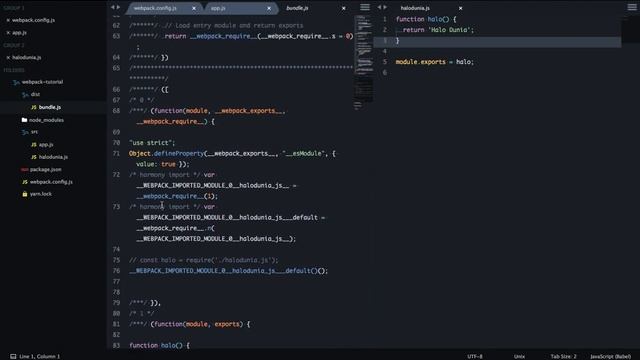The image size is (640, 360).
Task: Open app.js under src folder
Action: pos(46,144)
